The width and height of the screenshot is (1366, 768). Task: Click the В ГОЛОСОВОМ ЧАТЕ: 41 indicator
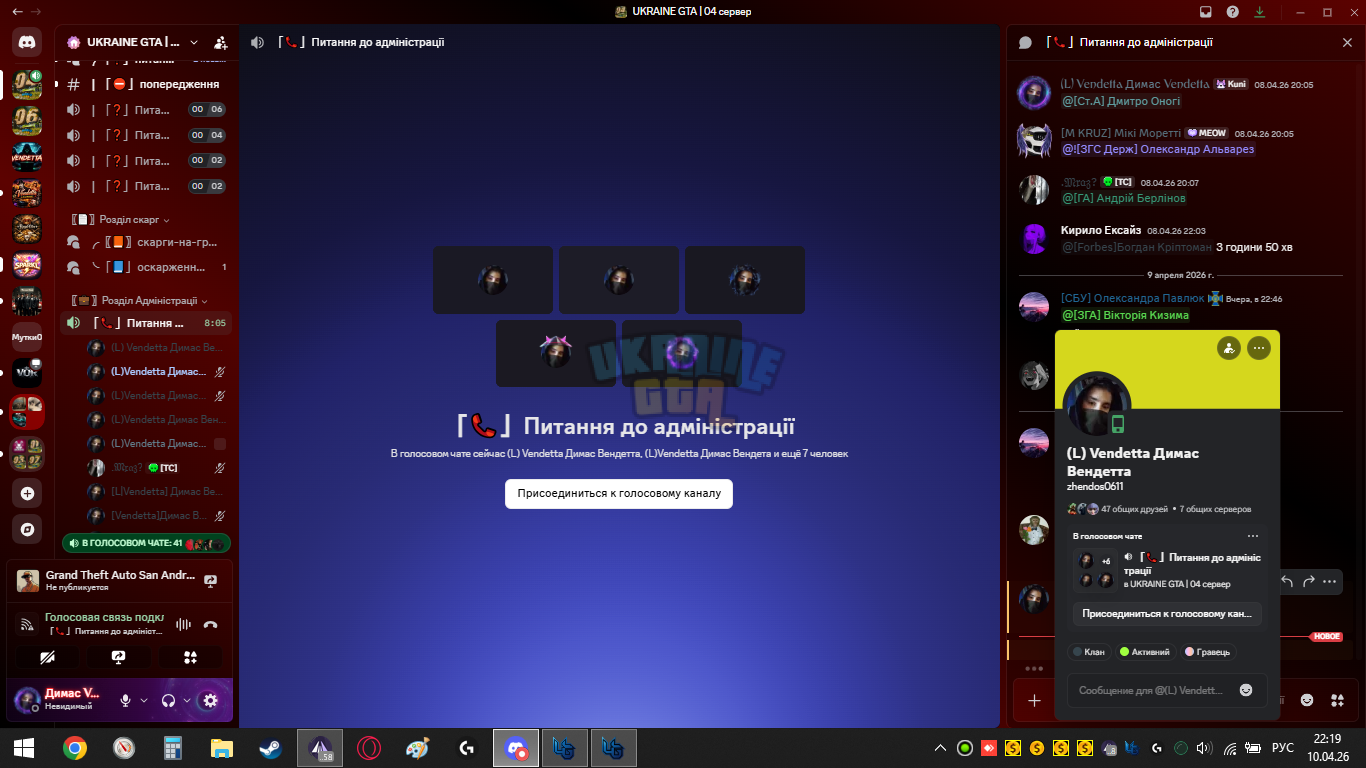click(146, 543)
